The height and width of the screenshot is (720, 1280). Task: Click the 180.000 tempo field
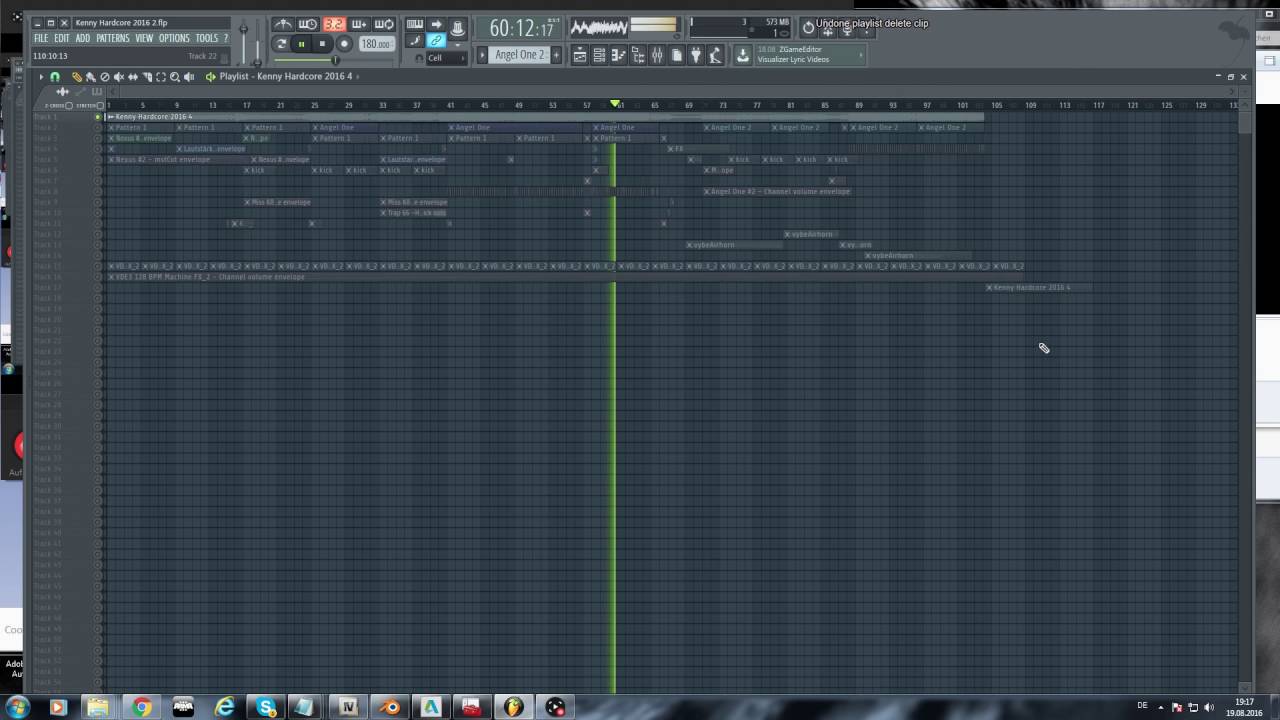[377, 44]
